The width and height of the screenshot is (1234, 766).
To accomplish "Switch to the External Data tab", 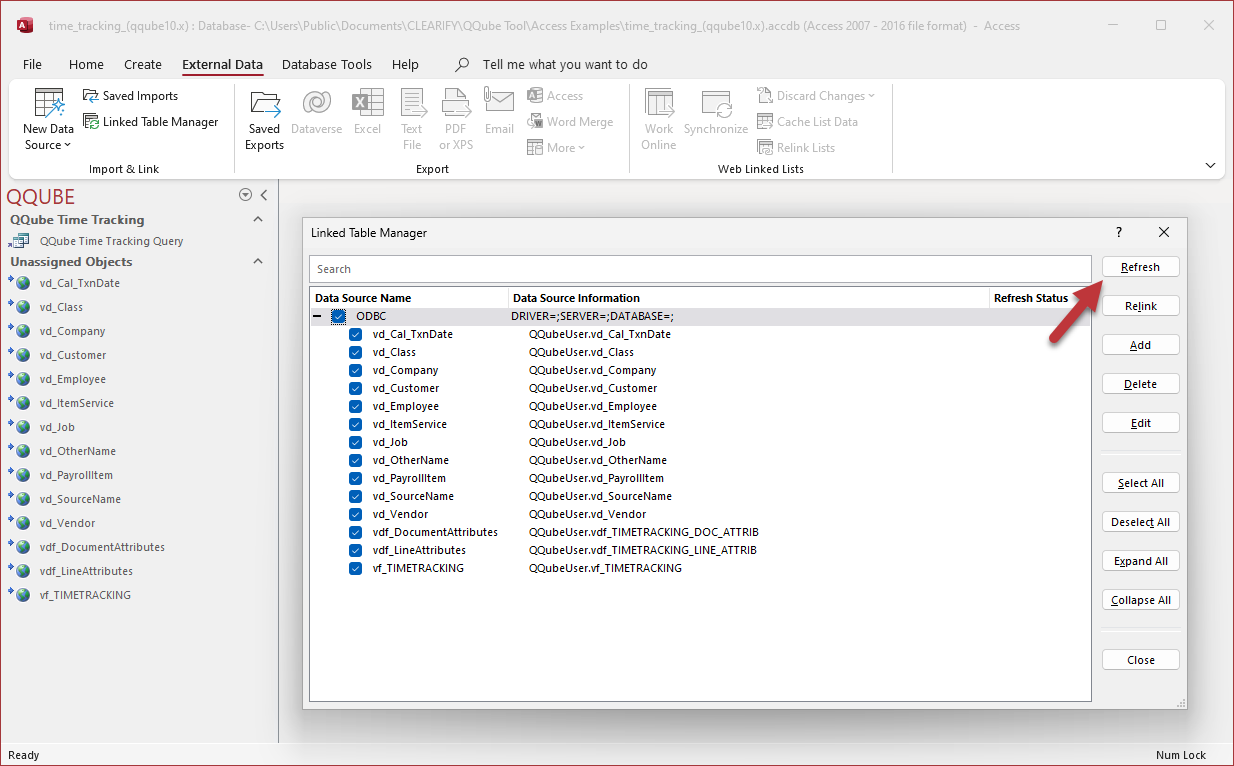I will tap(222, 64).
